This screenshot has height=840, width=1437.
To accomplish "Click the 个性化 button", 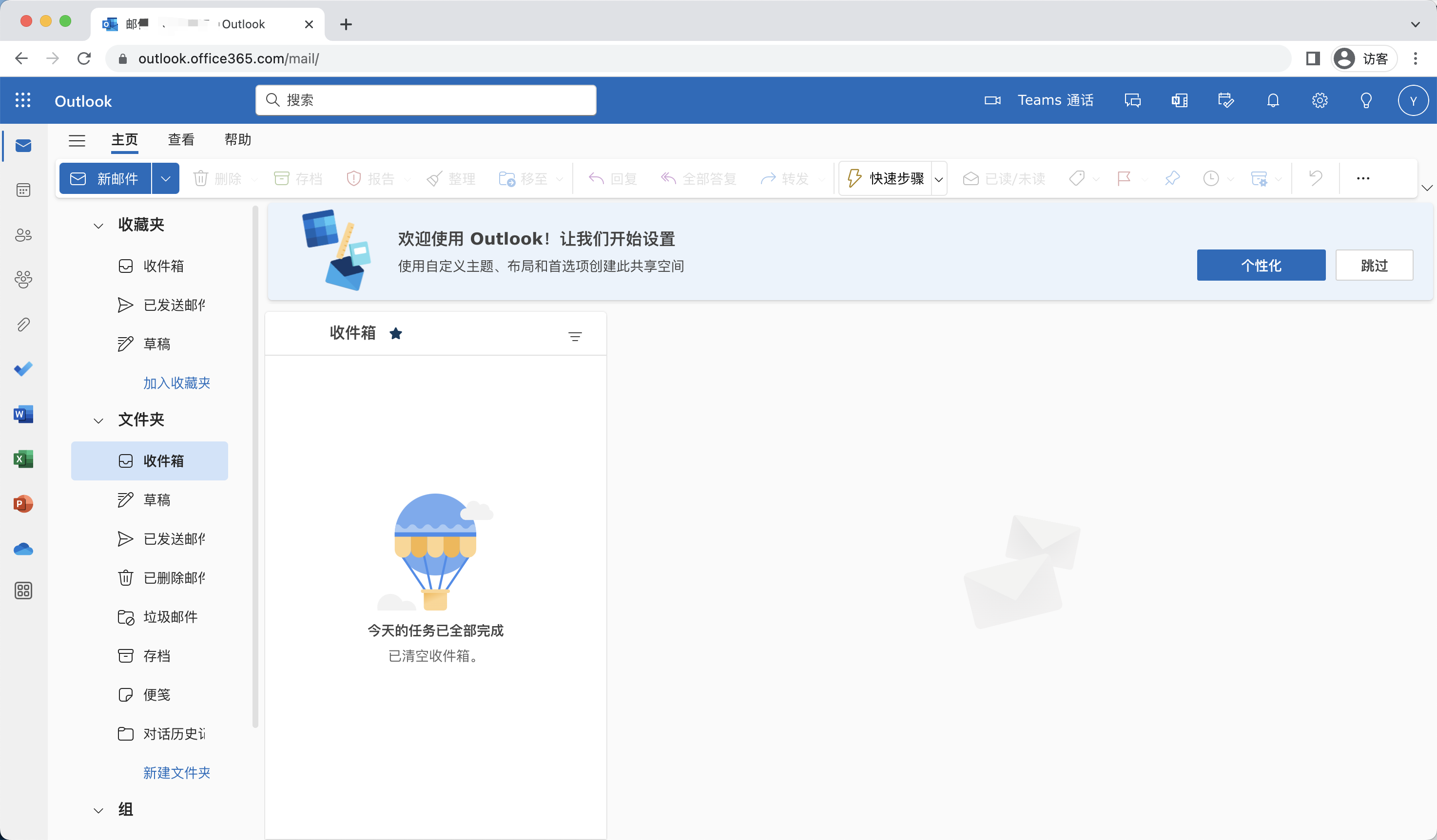I will pyautogui.click(x=1261, y=266).
